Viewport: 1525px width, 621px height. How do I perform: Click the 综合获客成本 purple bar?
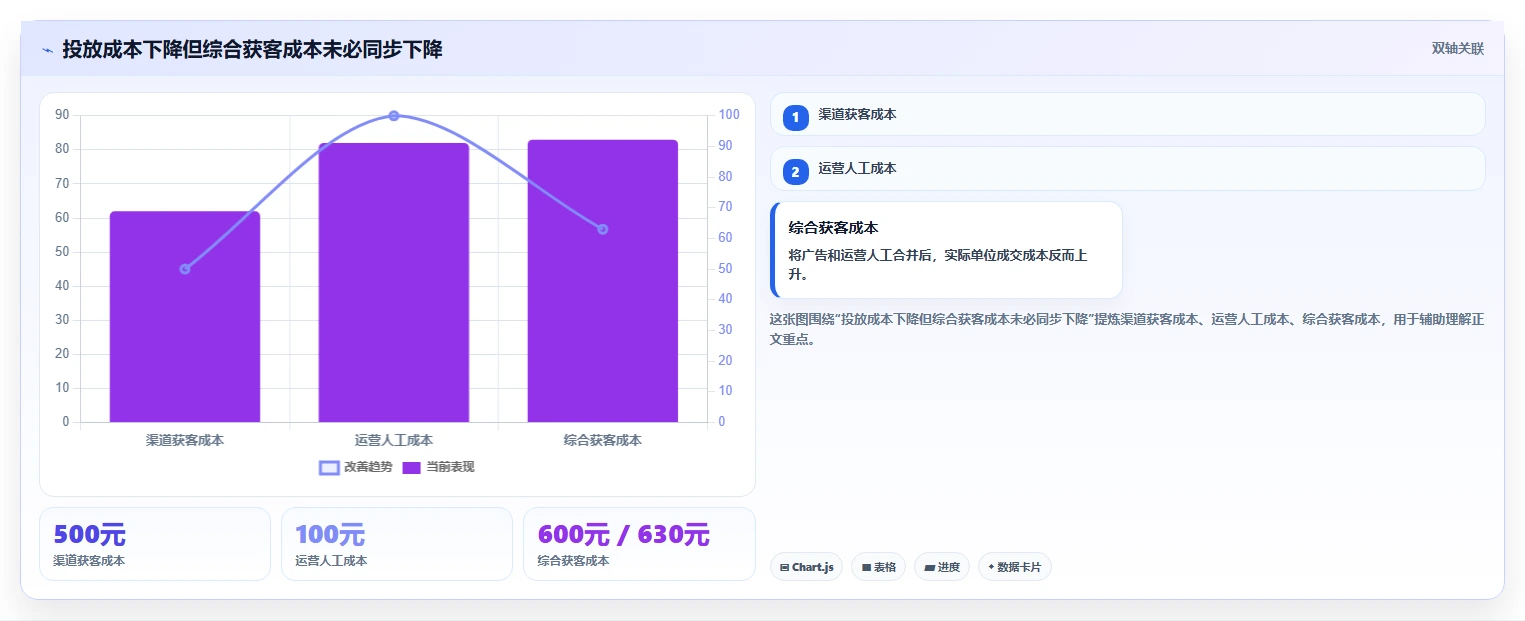(602, 281)
